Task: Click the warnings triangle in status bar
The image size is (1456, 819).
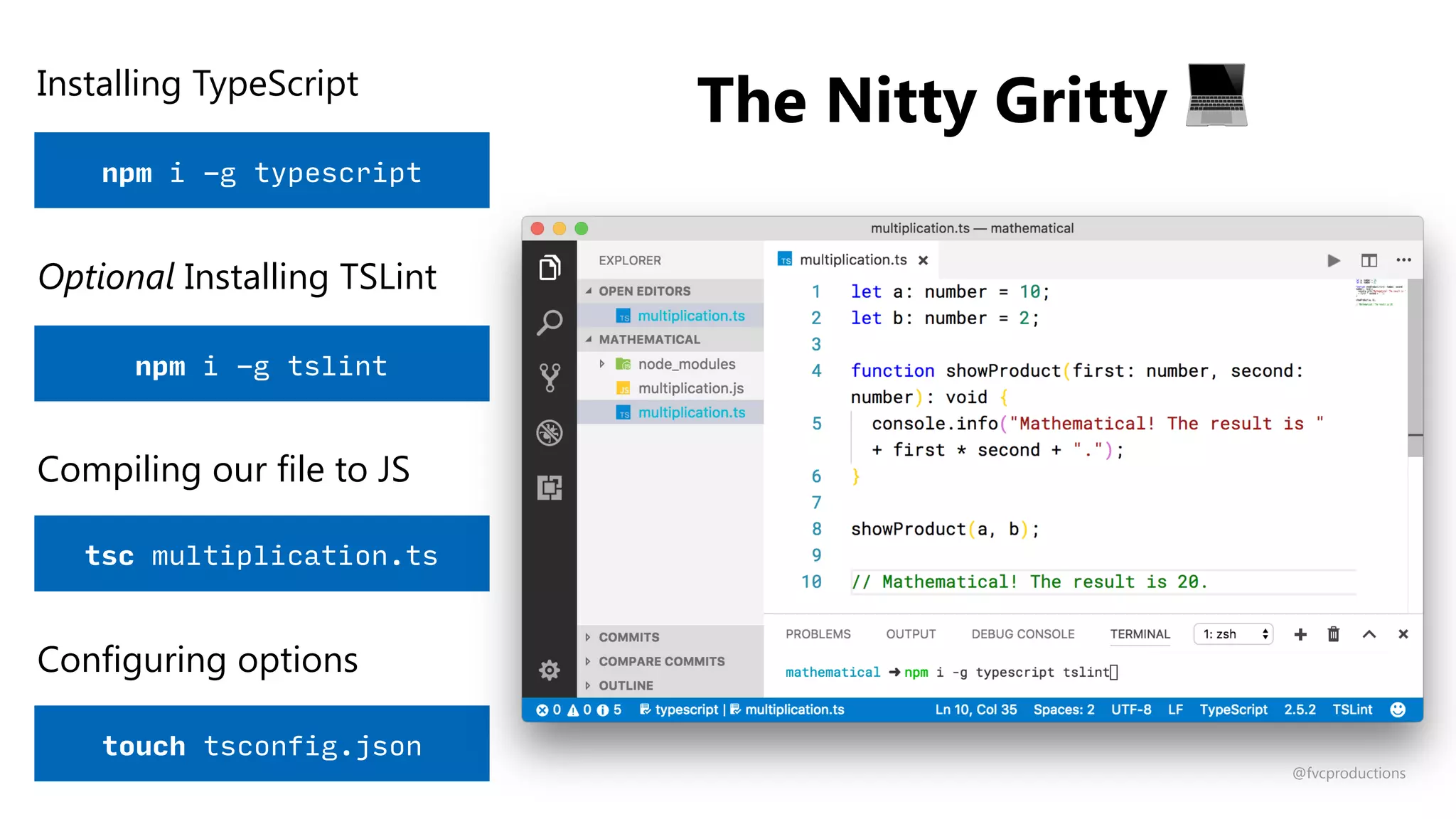Action: click(573, 710)
